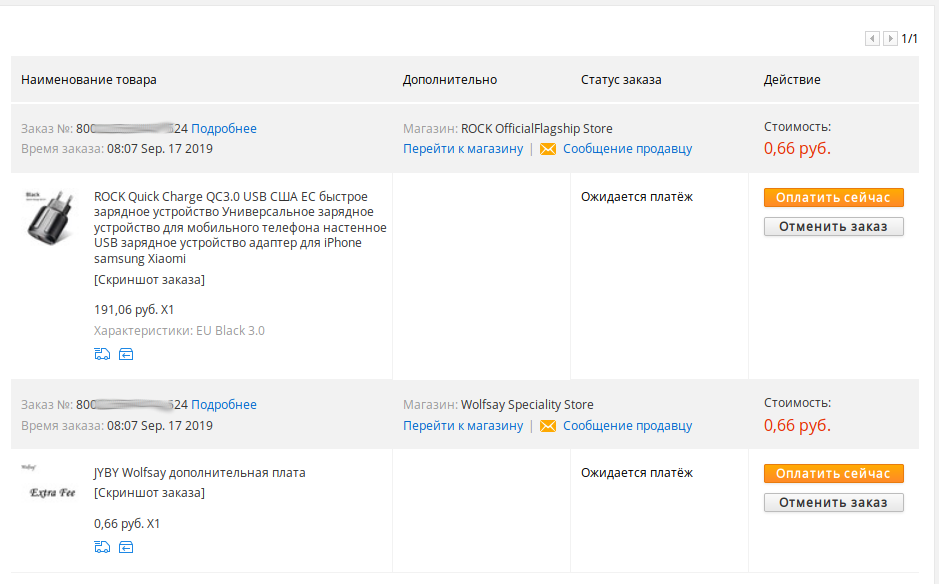This screenshot has width=939, height=584.
Task: Pay now for ROCK charger order
Action: [x=834, y=198]
